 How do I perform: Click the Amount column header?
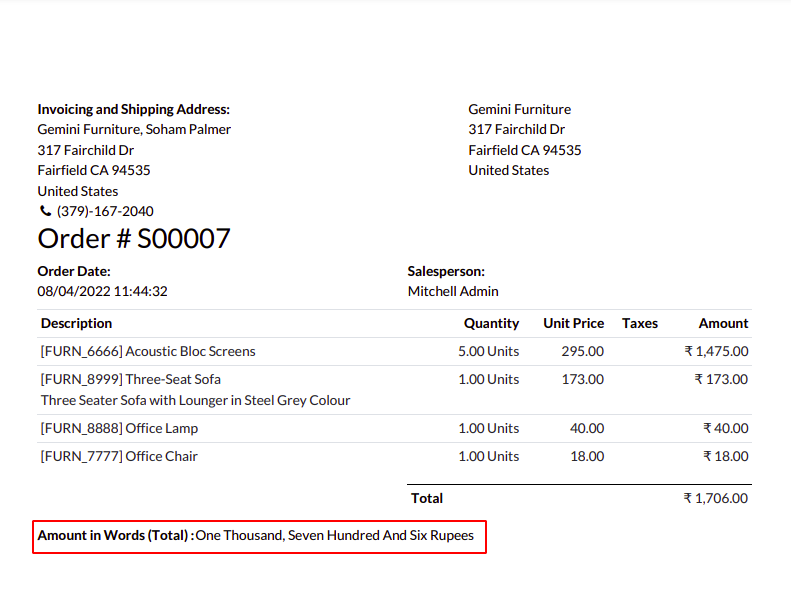click(x=723, y=324)
